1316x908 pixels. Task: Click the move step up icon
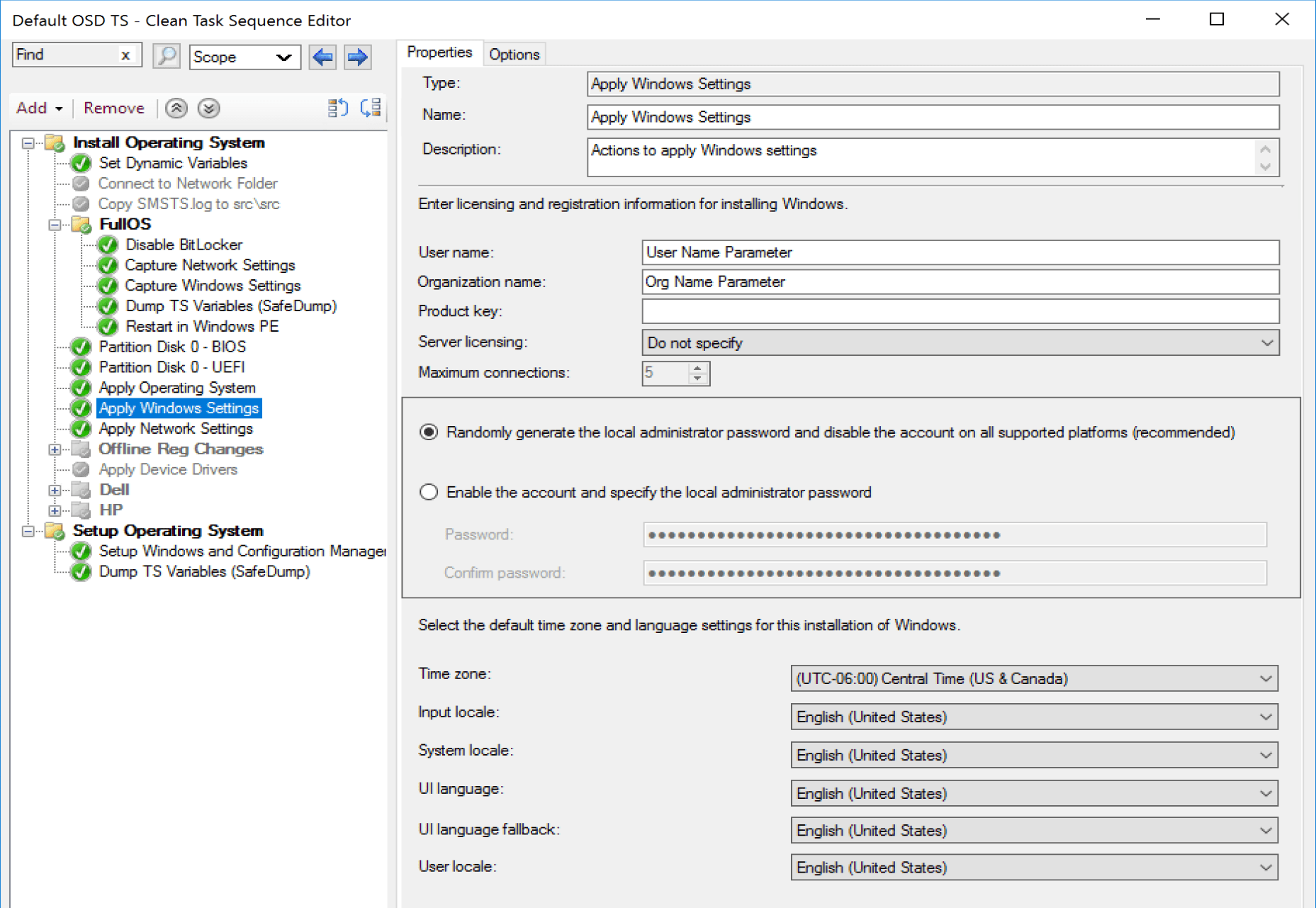176,108
